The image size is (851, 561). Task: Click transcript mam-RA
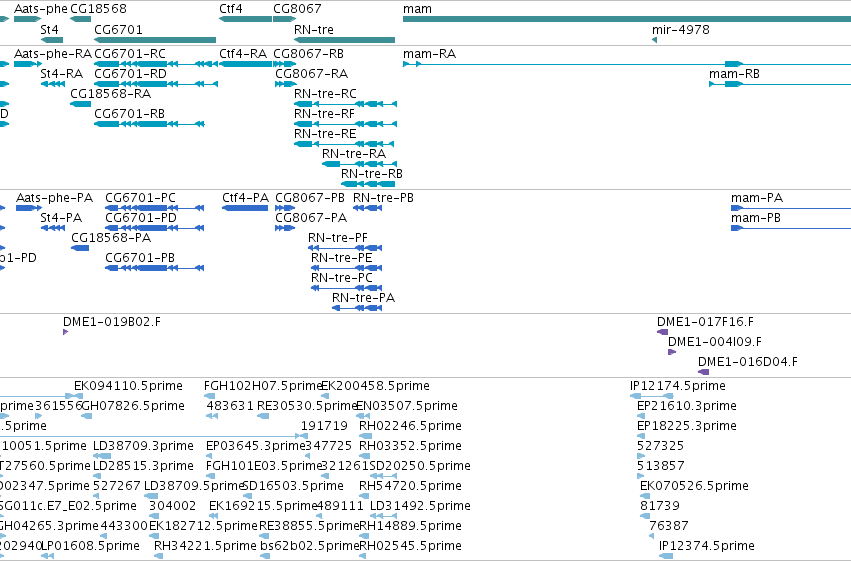(627, 64)
